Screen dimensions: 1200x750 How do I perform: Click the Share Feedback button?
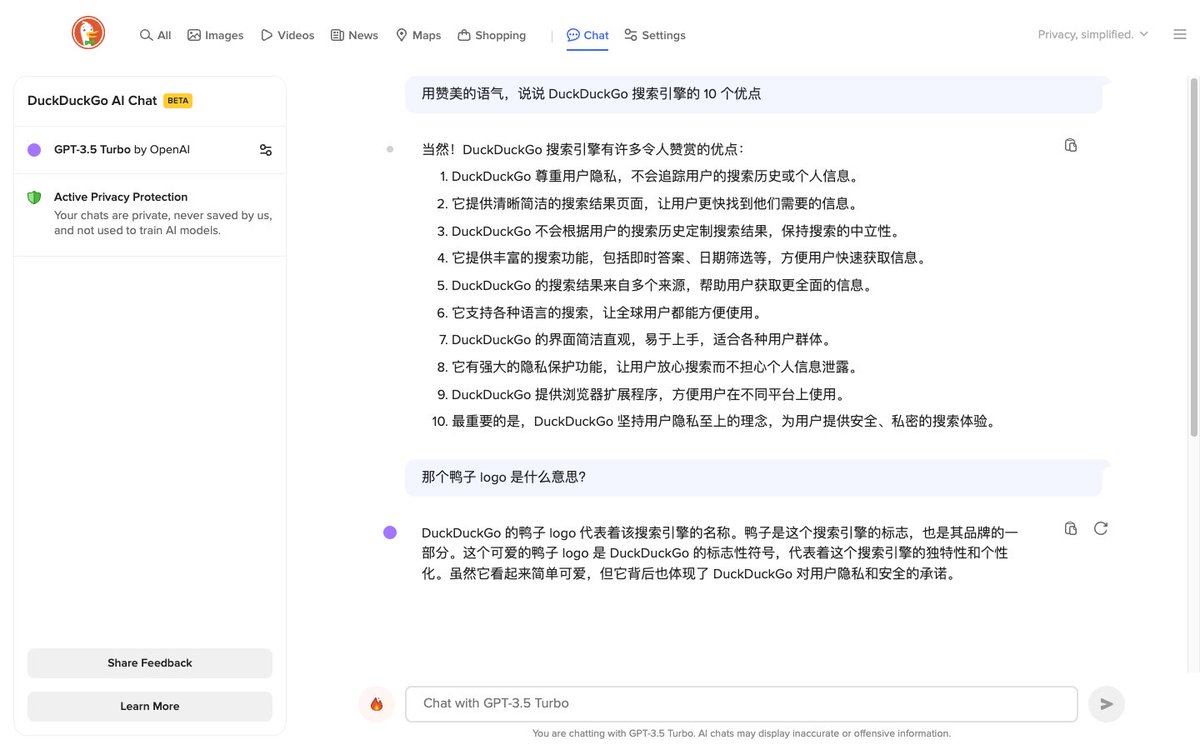click(x=150, y=663)
